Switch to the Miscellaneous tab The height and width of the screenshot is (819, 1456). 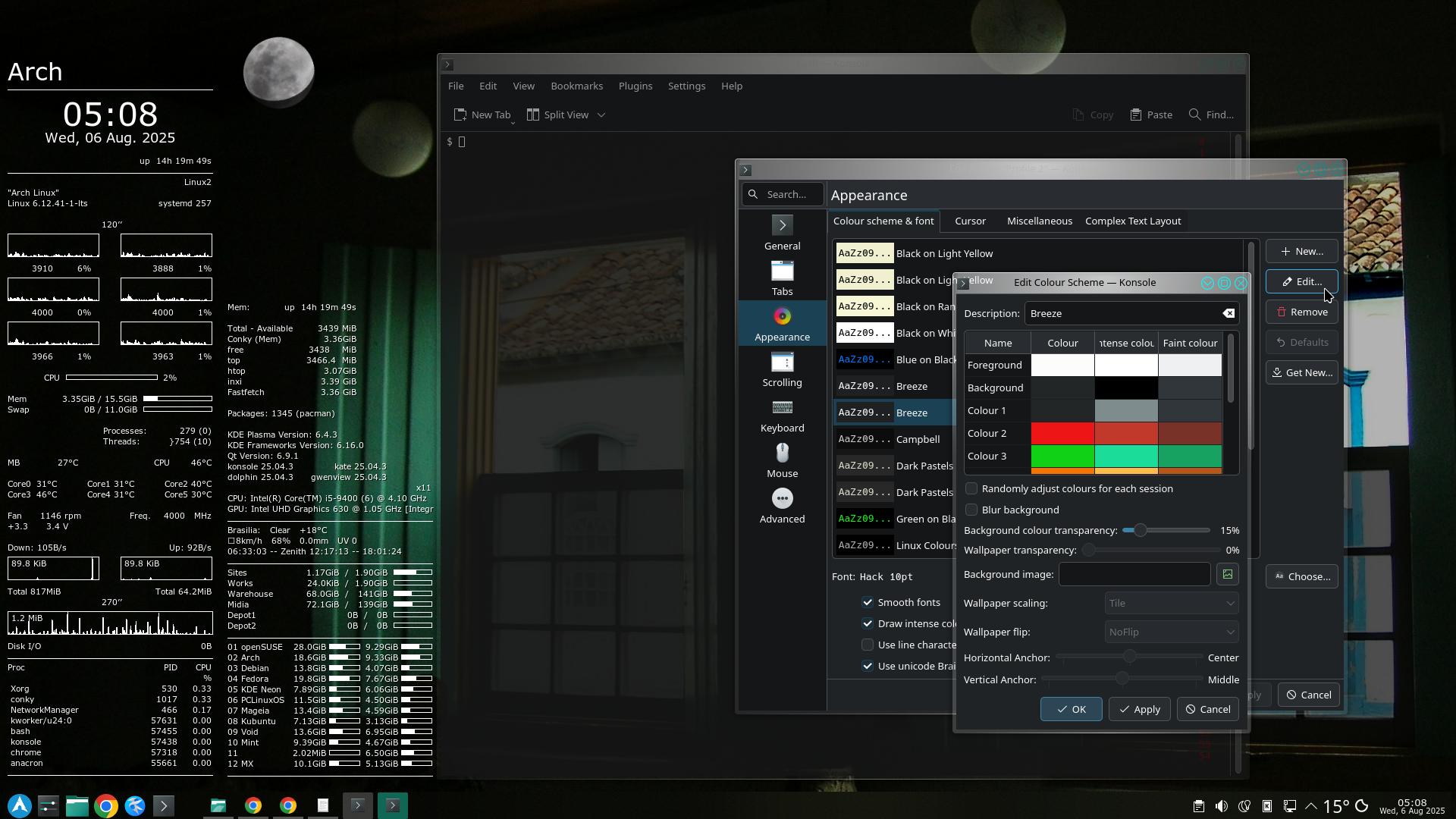tap(1039, 221)
